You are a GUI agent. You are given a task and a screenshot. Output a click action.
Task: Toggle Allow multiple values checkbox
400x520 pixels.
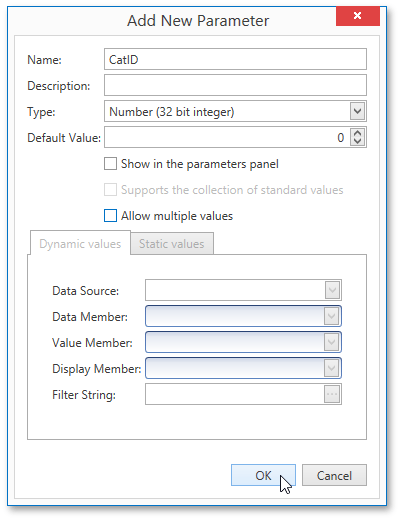click(x=110, y=216)
